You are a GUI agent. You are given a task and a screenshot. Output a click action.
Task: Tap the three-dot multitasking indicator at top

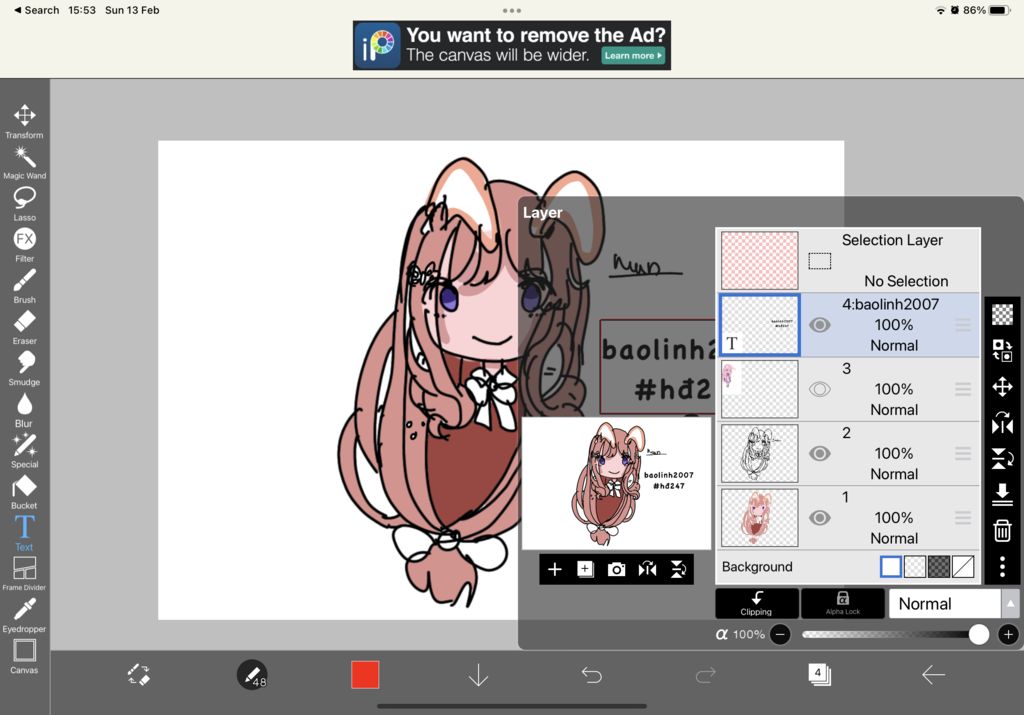[x=512, y=10]
